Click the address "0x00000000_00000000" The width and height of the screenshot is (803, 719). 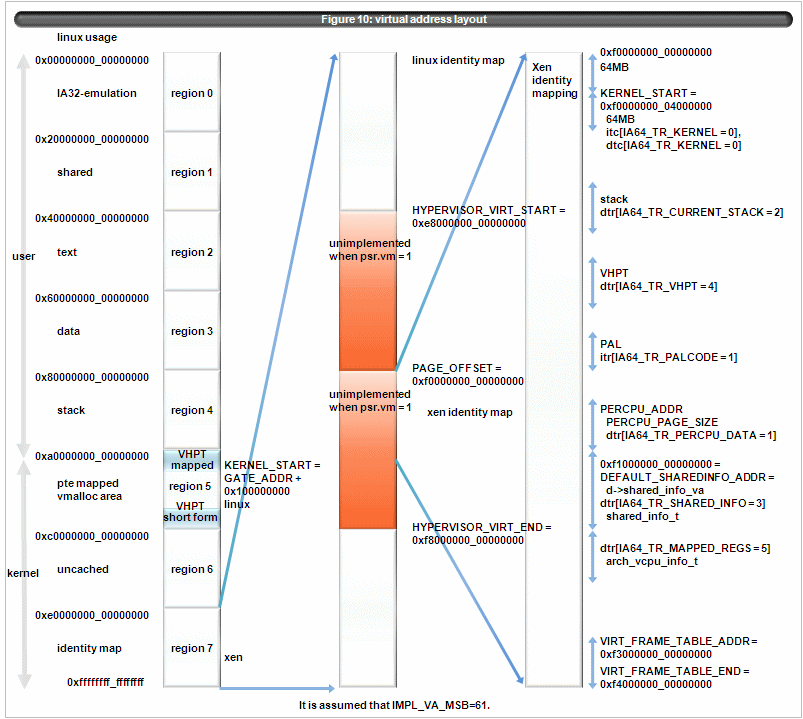pos(92,60)
